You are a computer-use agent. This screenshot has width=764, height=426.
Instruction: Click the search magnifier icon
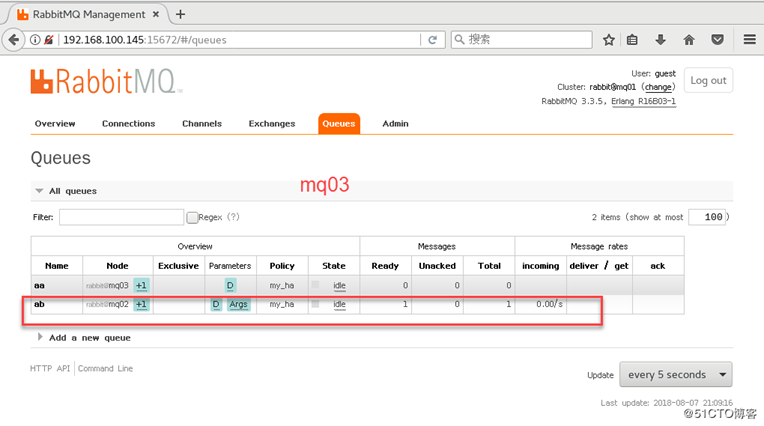[x=459, y=39]
